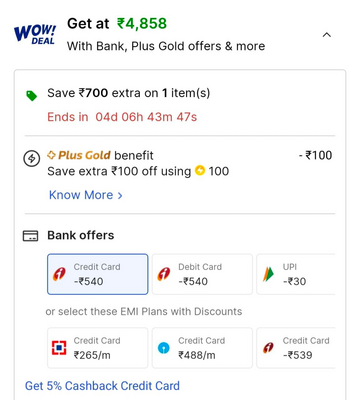Click the yellow coin icon beside 100
This screenshot has width=360, height=400.
tap(200, 171)
